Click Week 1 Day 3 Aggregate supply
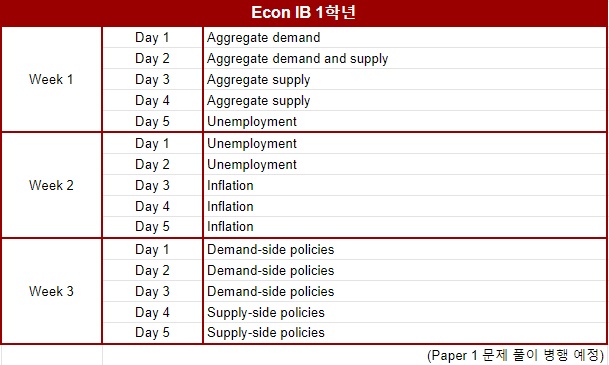Screen dimensions: 609x365 pos(405,80)
